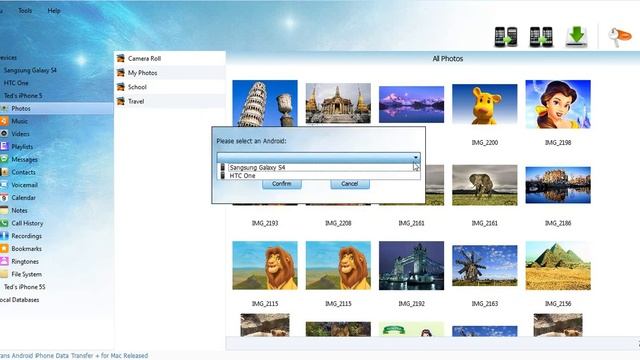
Task: Click the File System sidebar icon
Action: pos(4,274)
